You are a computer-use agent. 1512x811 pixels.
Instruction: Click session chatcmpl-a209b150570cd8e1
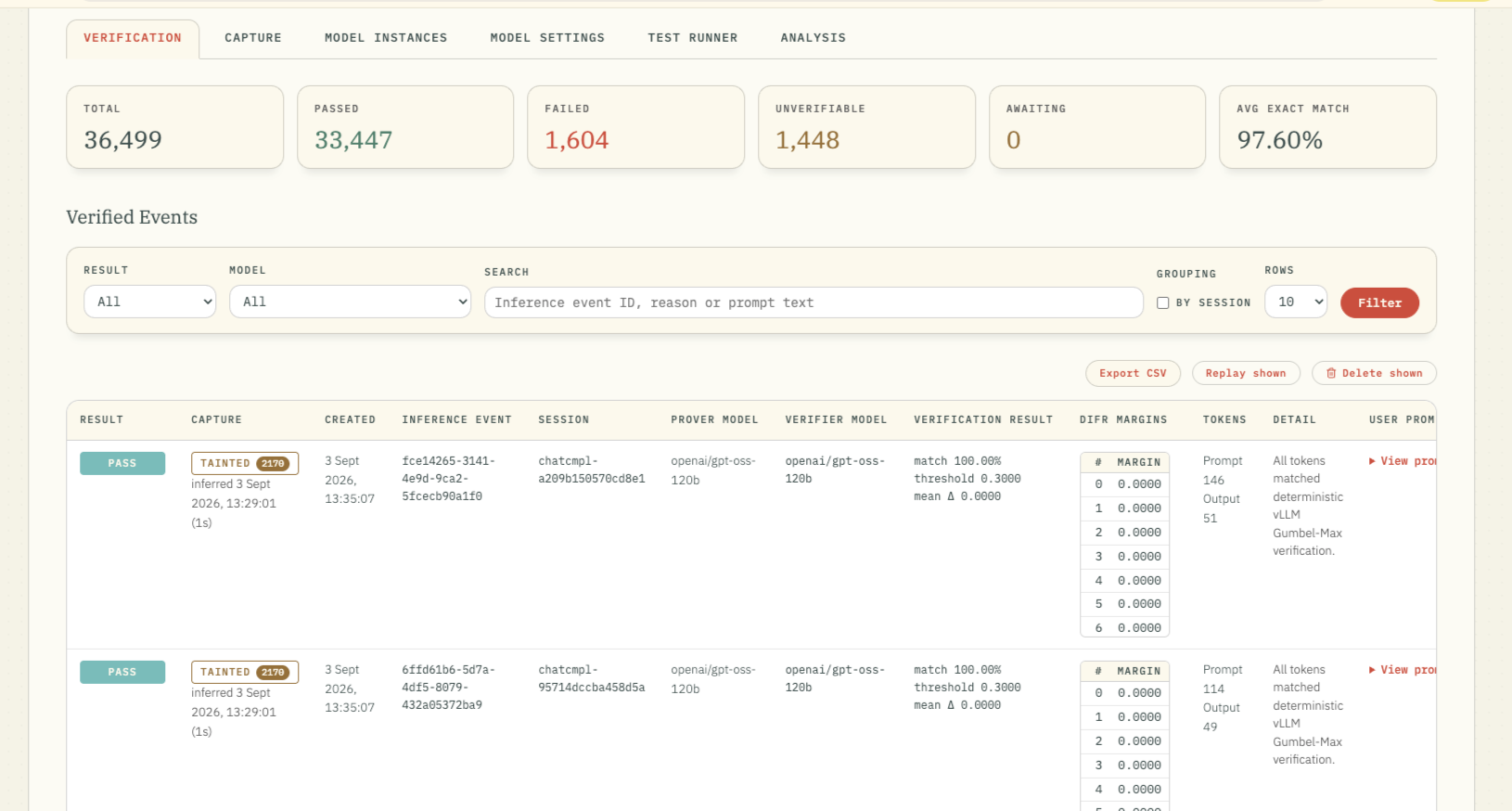pyautogui.click(x=592, y=470)
